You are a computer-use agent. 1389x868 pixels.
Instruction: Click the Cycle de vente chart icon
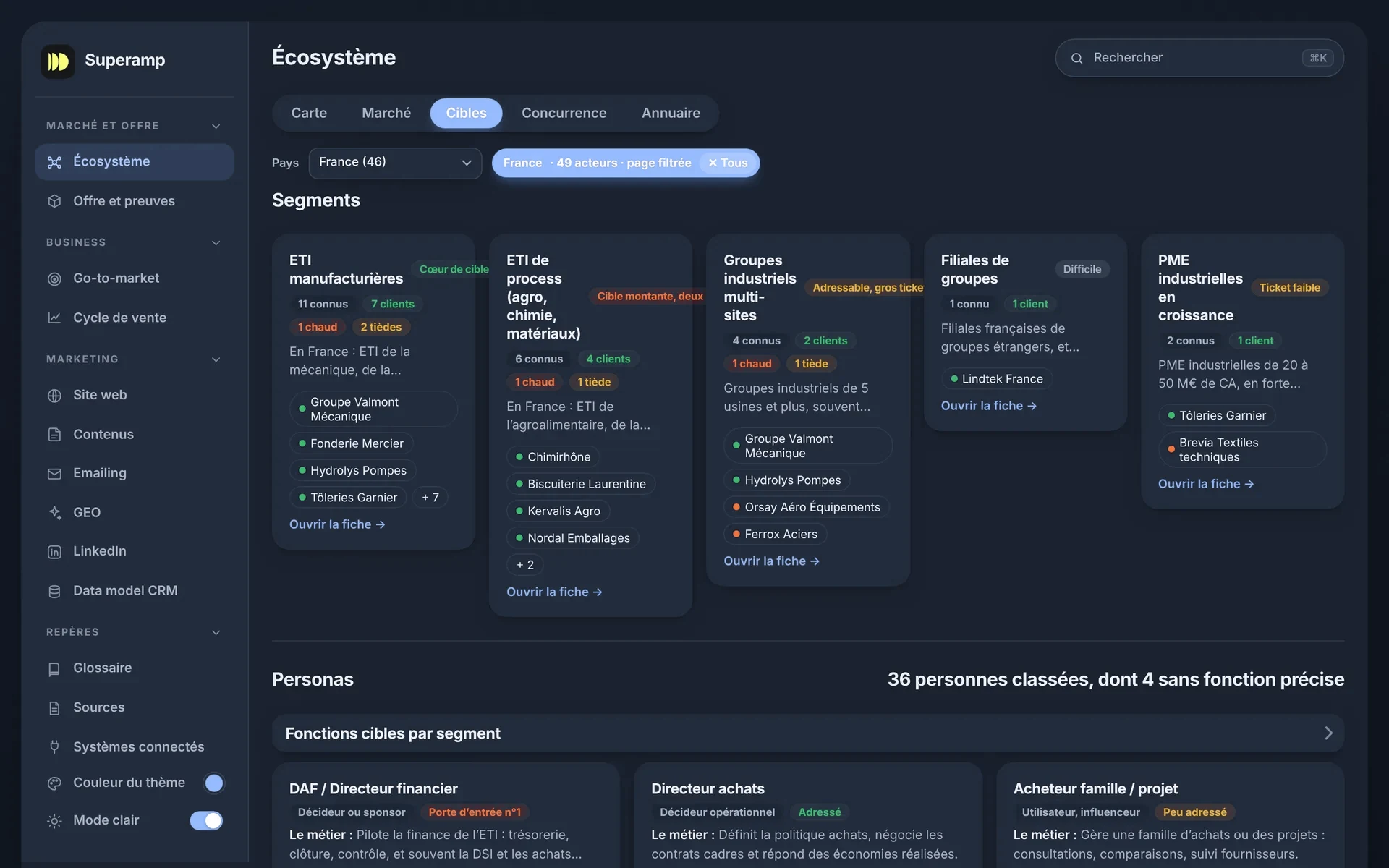(54, 318)
